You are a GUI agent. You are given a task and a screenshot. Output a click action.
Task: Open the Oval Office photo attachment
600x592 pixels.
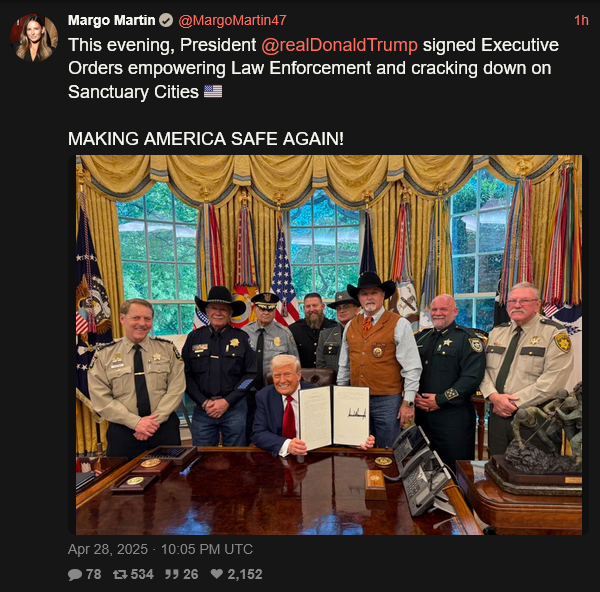pyautogui.click(x=329, y=345)
